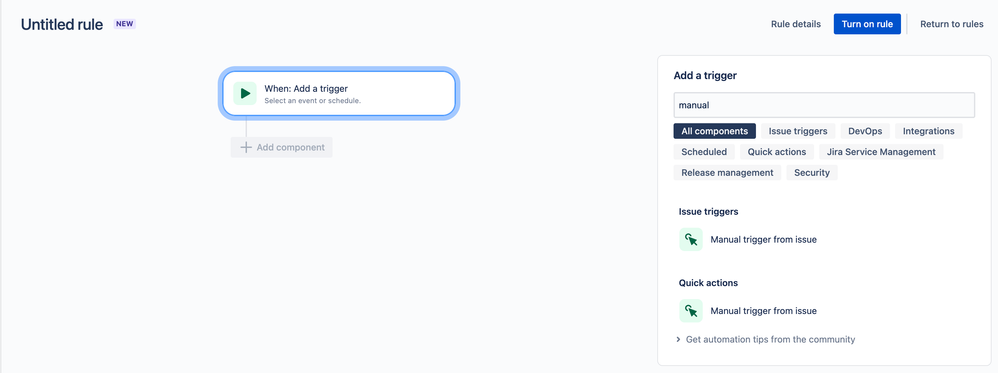
Task: Go back via Return to rules
Action: coord(952,24)
